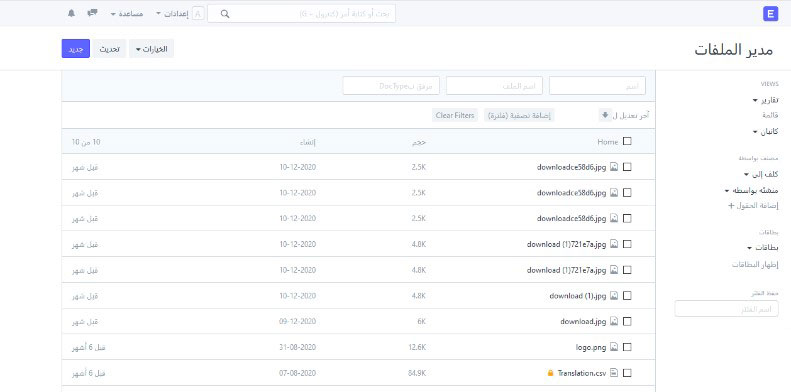Click the اسم الفلتر filter name input

[726, 309]
